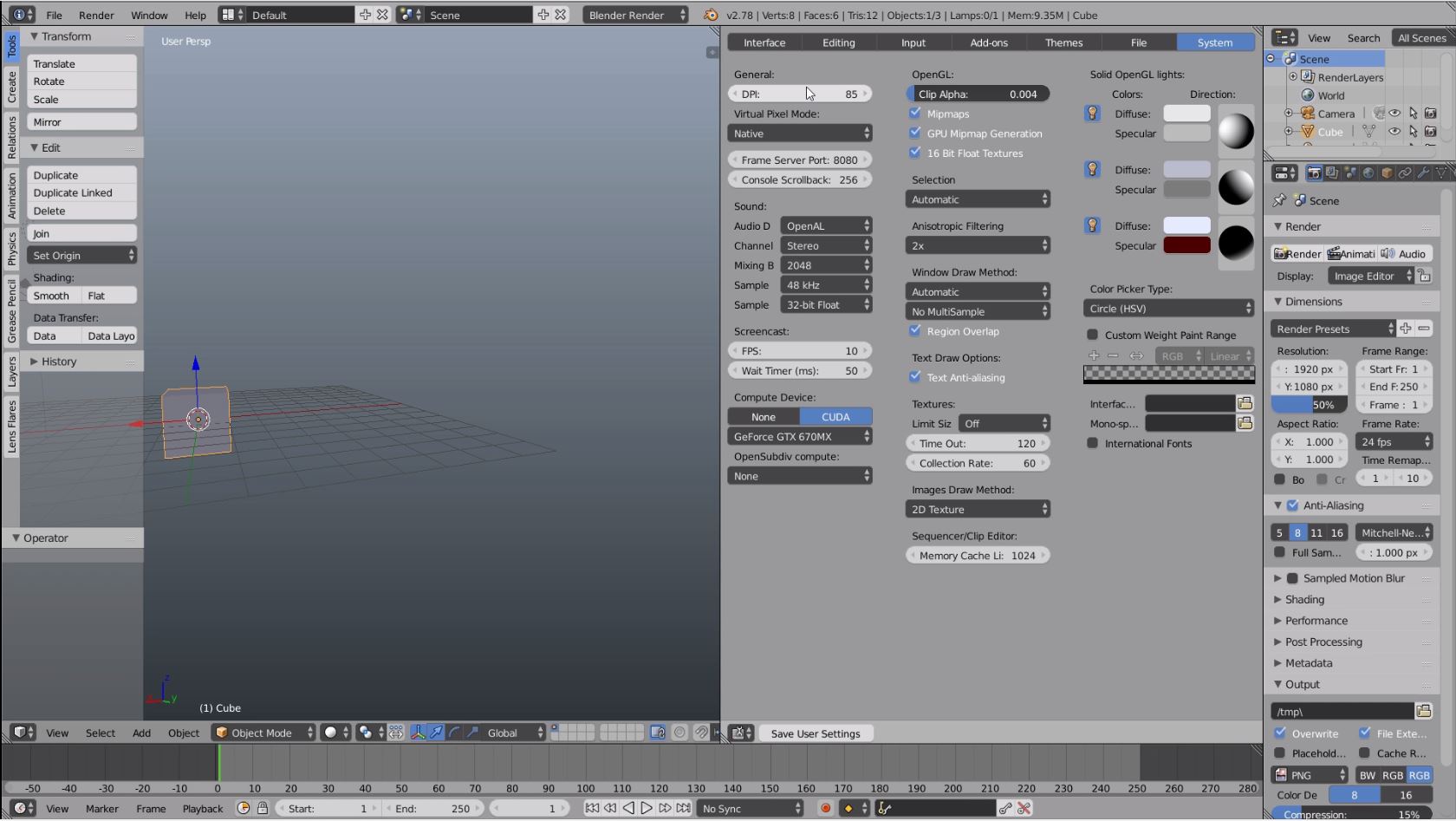Click the dark red Specular color swatch
This screenshot has width=1456, height=821.
point(1186,244)
